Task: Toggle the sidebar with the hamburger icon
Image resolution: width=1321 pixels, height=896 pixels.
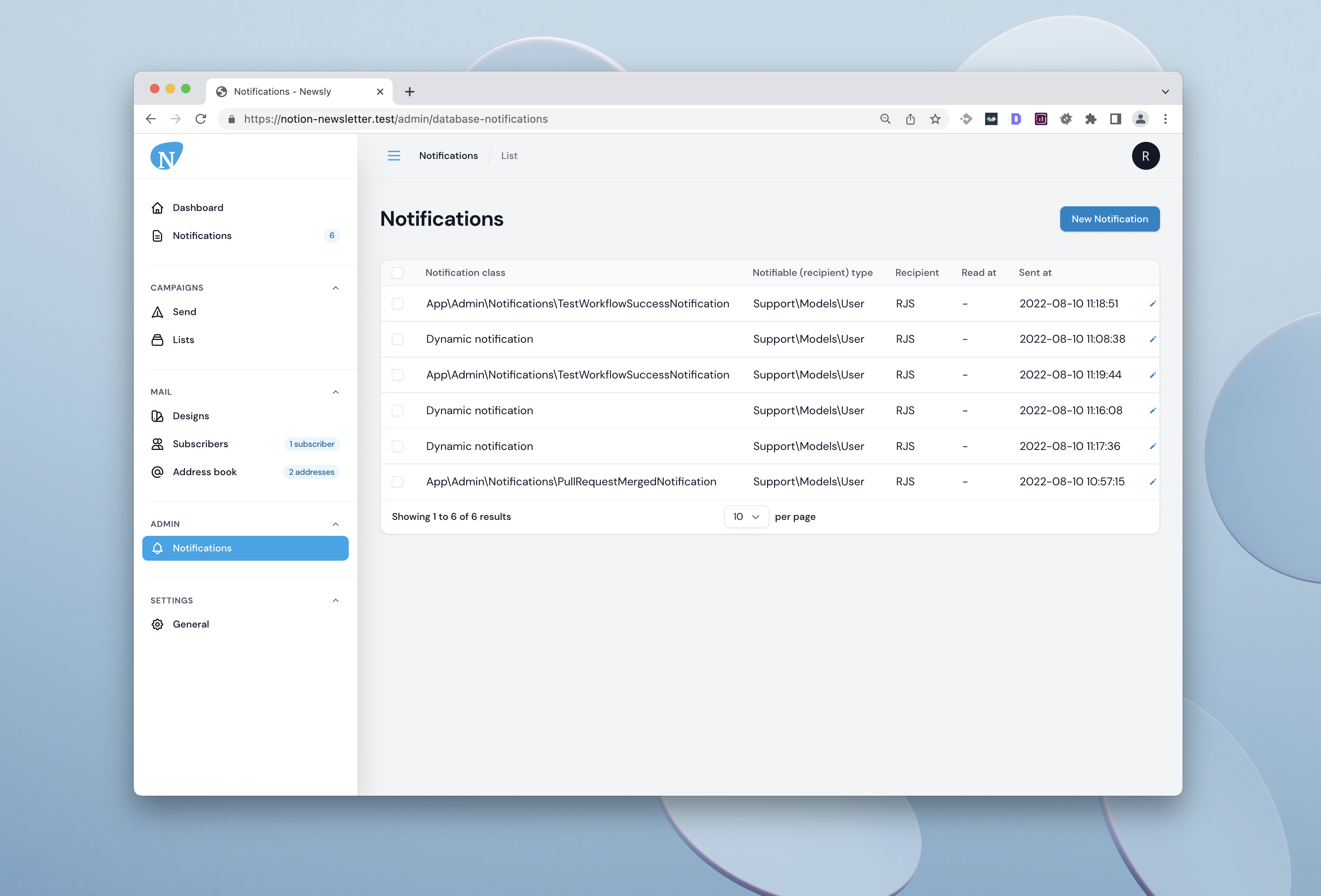Action: pos(394,156)
